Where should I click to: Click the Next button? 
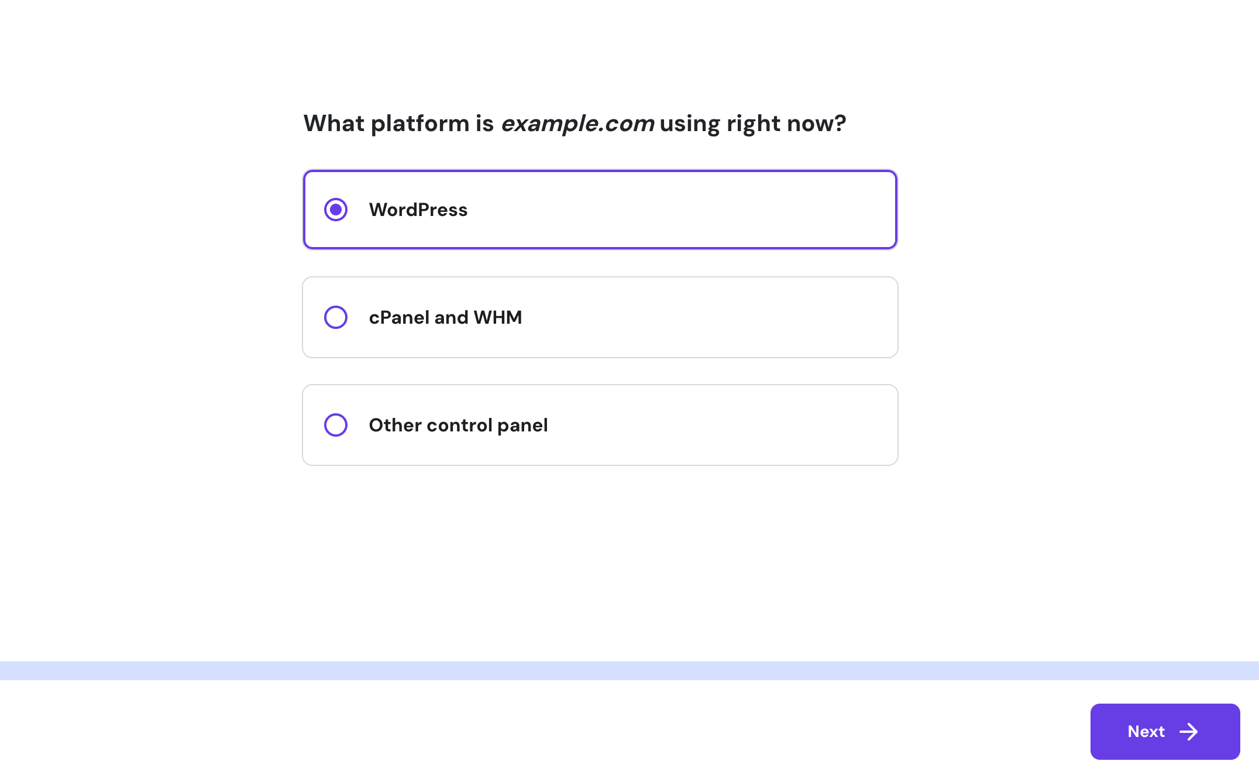pyautogui.click(x=1164, y=731)
